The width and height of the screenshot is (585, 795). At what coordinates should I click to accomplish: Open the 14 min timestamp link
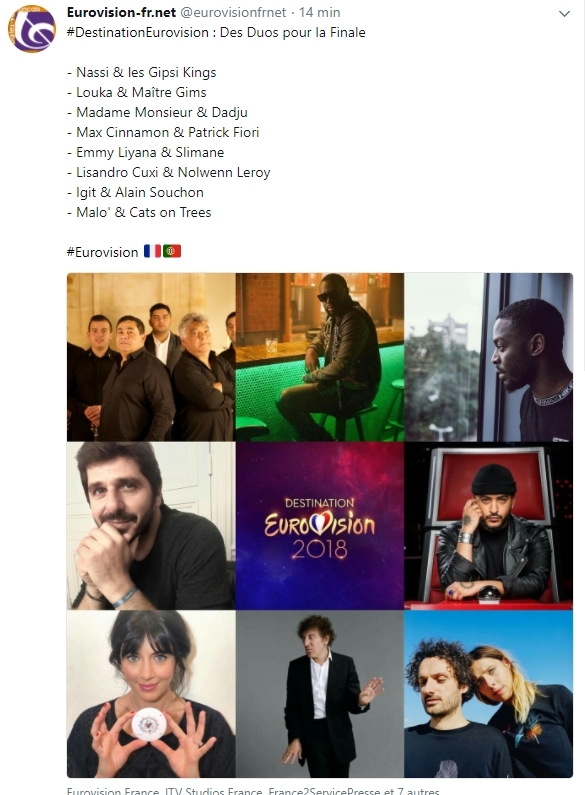pos(319,12)
